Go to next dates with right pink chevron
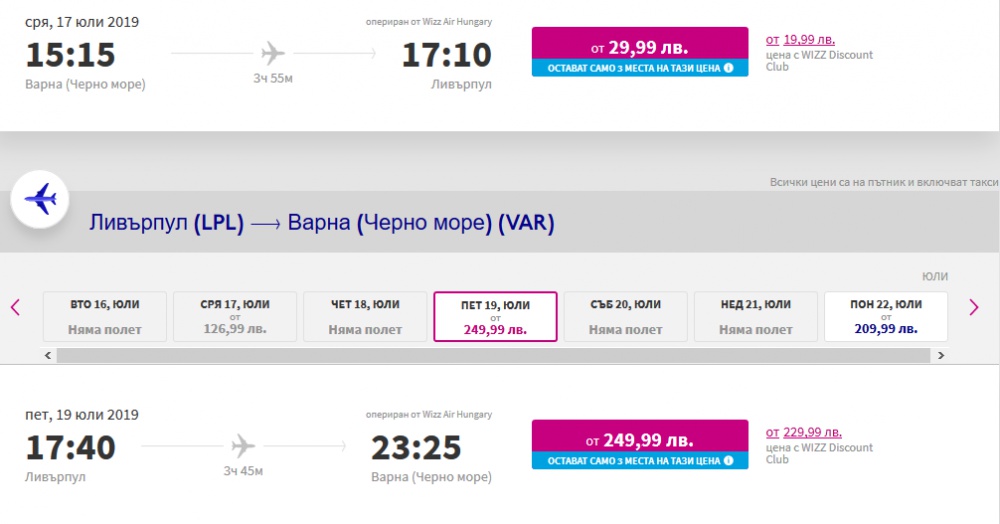1000x524 pixels. pos(973,307)
